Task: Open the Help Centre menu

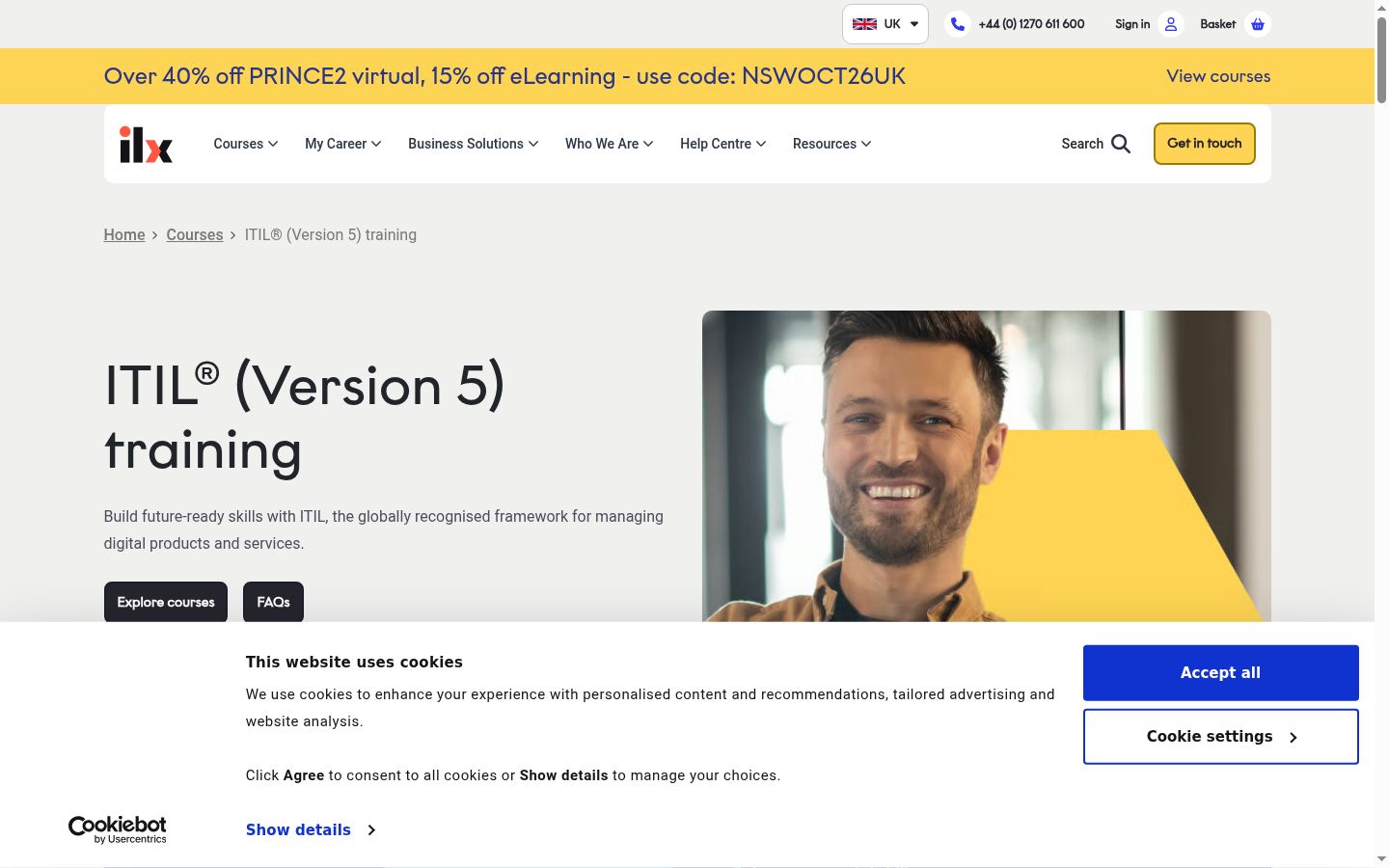Action: [723, 144]
